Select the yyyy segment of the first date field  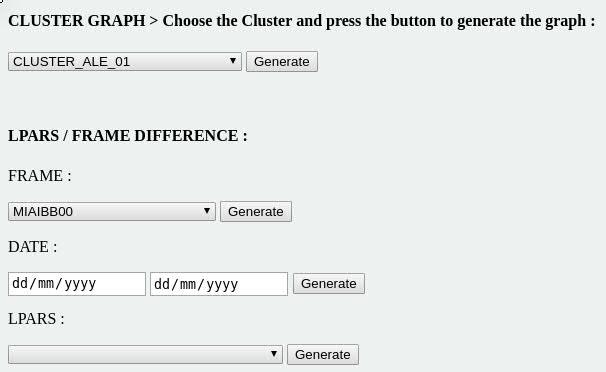click(80, 284)
